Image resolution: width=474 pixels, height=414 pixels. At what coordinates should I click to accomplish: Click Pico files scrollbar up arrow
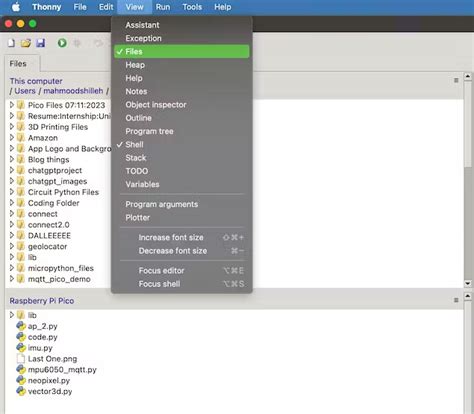click(x=468, y=296)
